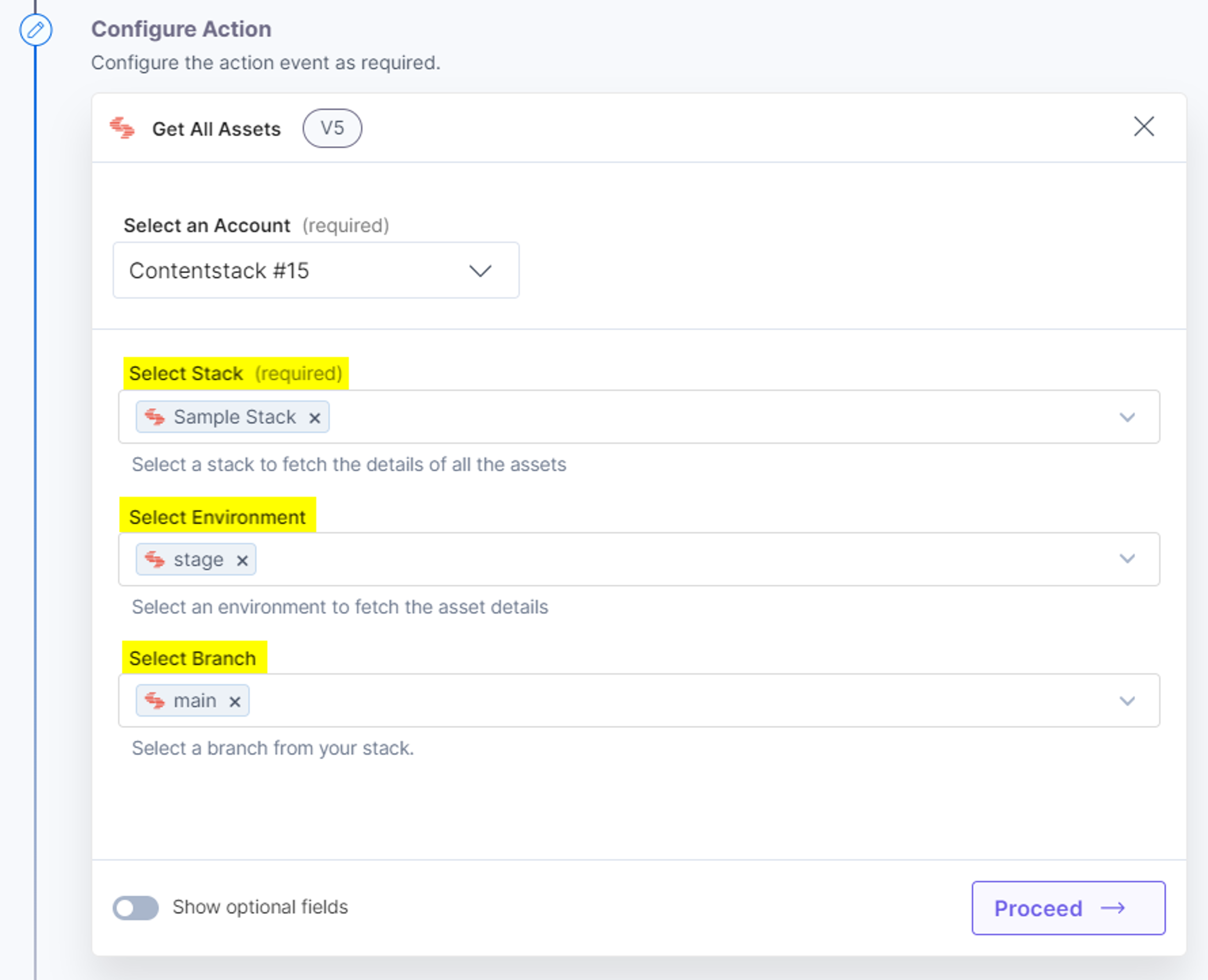The width and height of the screenshot is (1208, 980).
Task: Click the Contentstack logo beside Get All Assets
Action: tap(122, 128)
